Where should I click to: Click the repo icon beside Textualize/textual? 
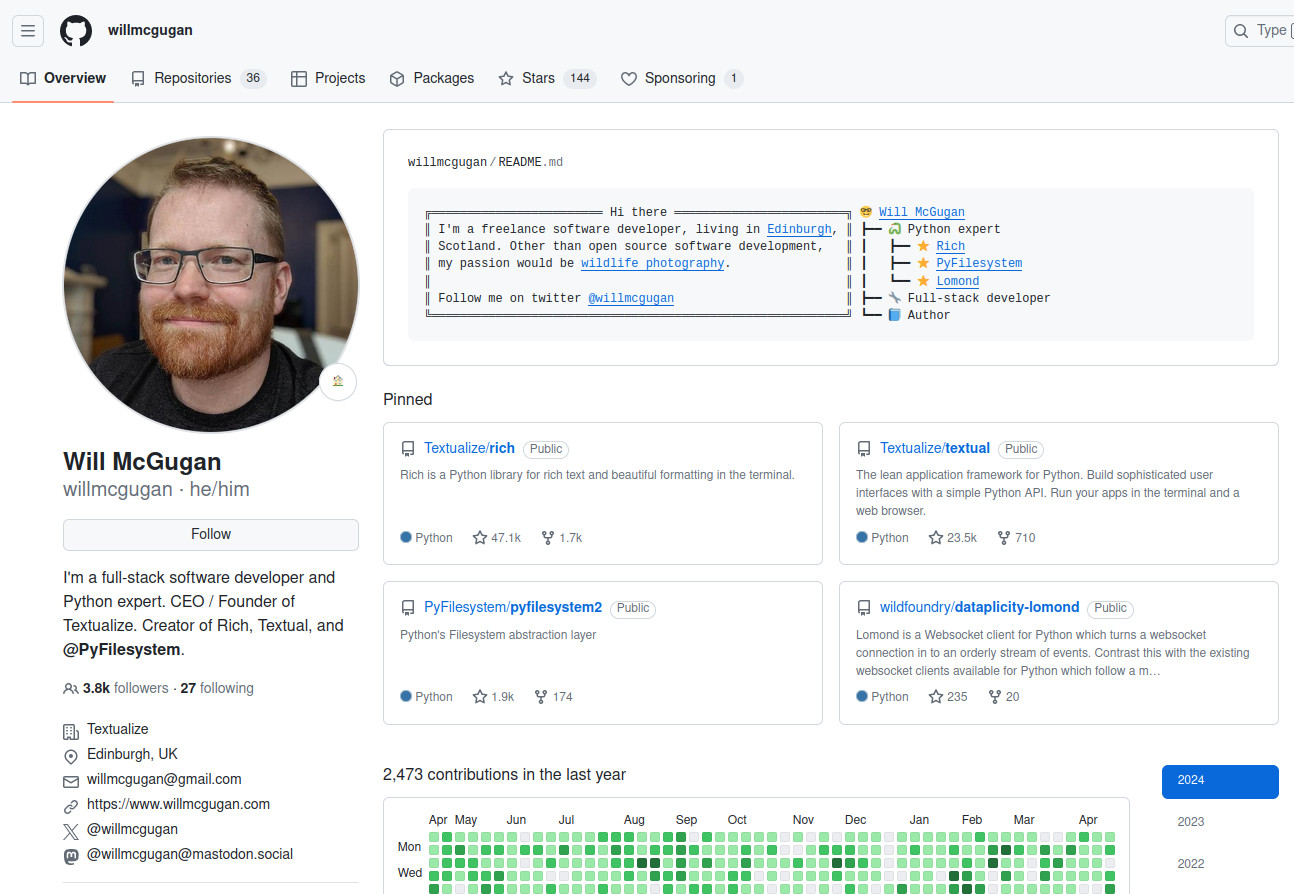(x=864, y=449)
